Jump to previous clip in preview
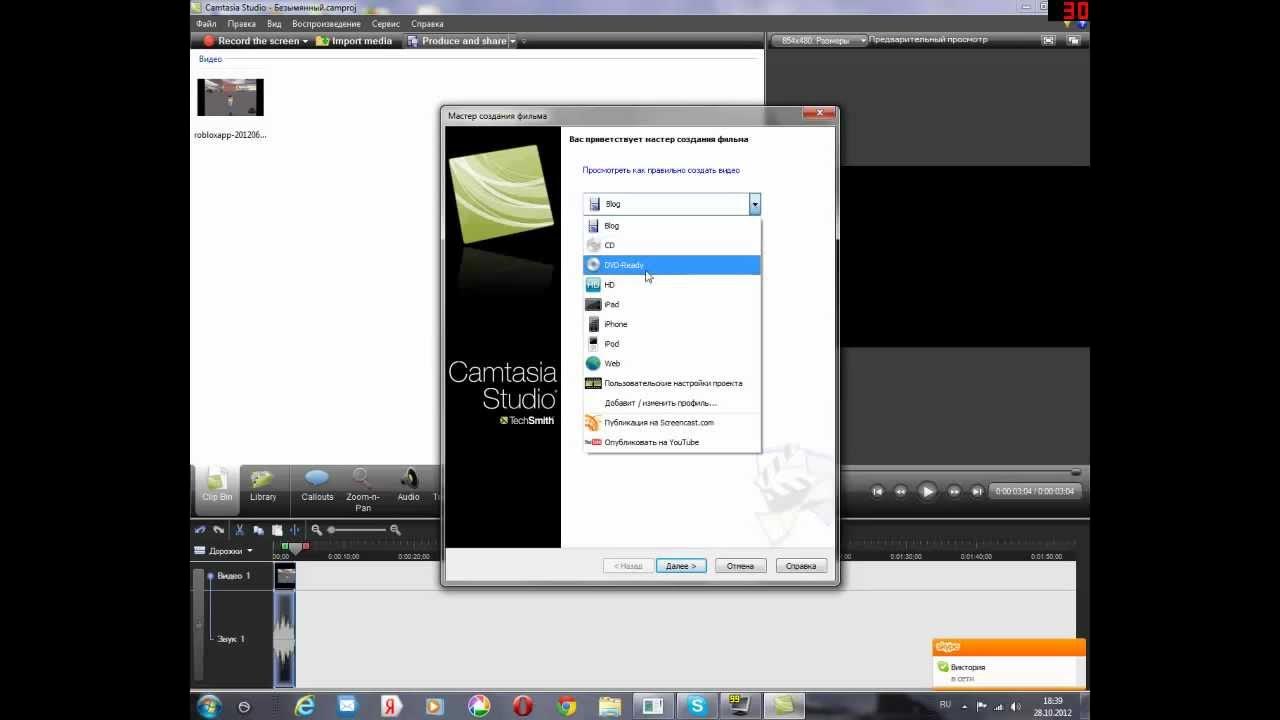Image resolution: width=1280 pixels, height=720 pixels. pos(877,491)
